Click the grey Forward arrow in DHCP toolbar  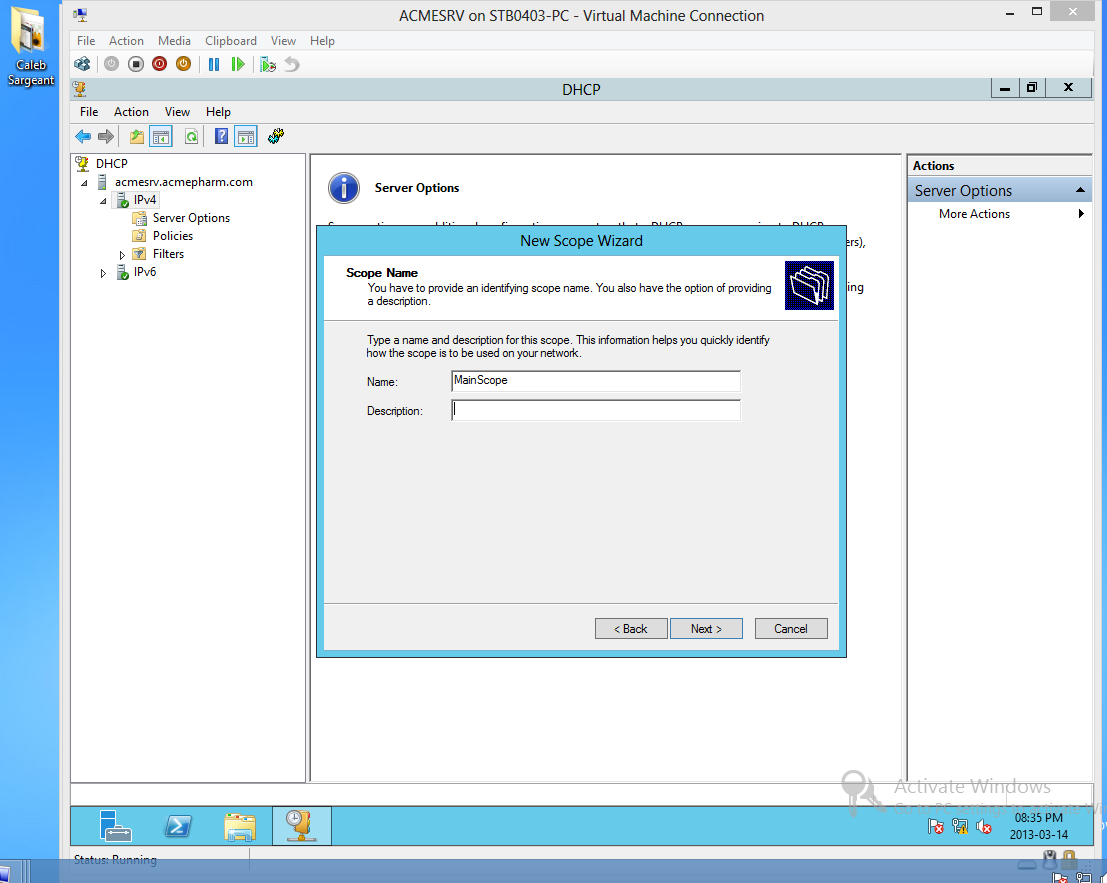click(106, 136)
